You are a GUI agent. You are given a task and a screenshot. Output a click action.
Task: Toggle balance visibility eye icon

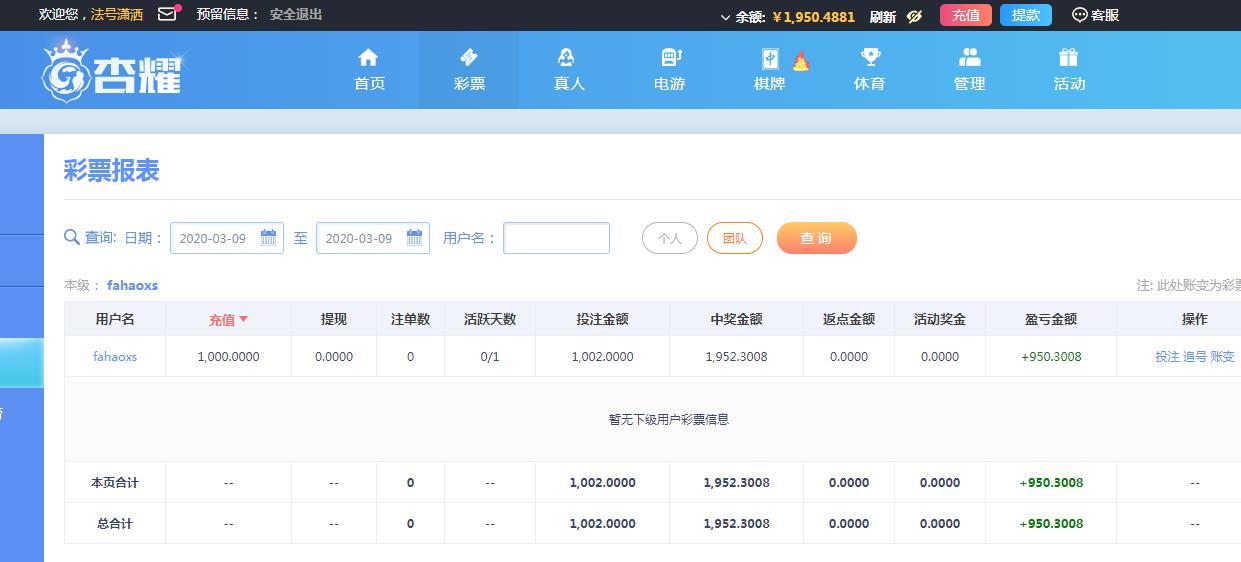click(x=914, y=16)
